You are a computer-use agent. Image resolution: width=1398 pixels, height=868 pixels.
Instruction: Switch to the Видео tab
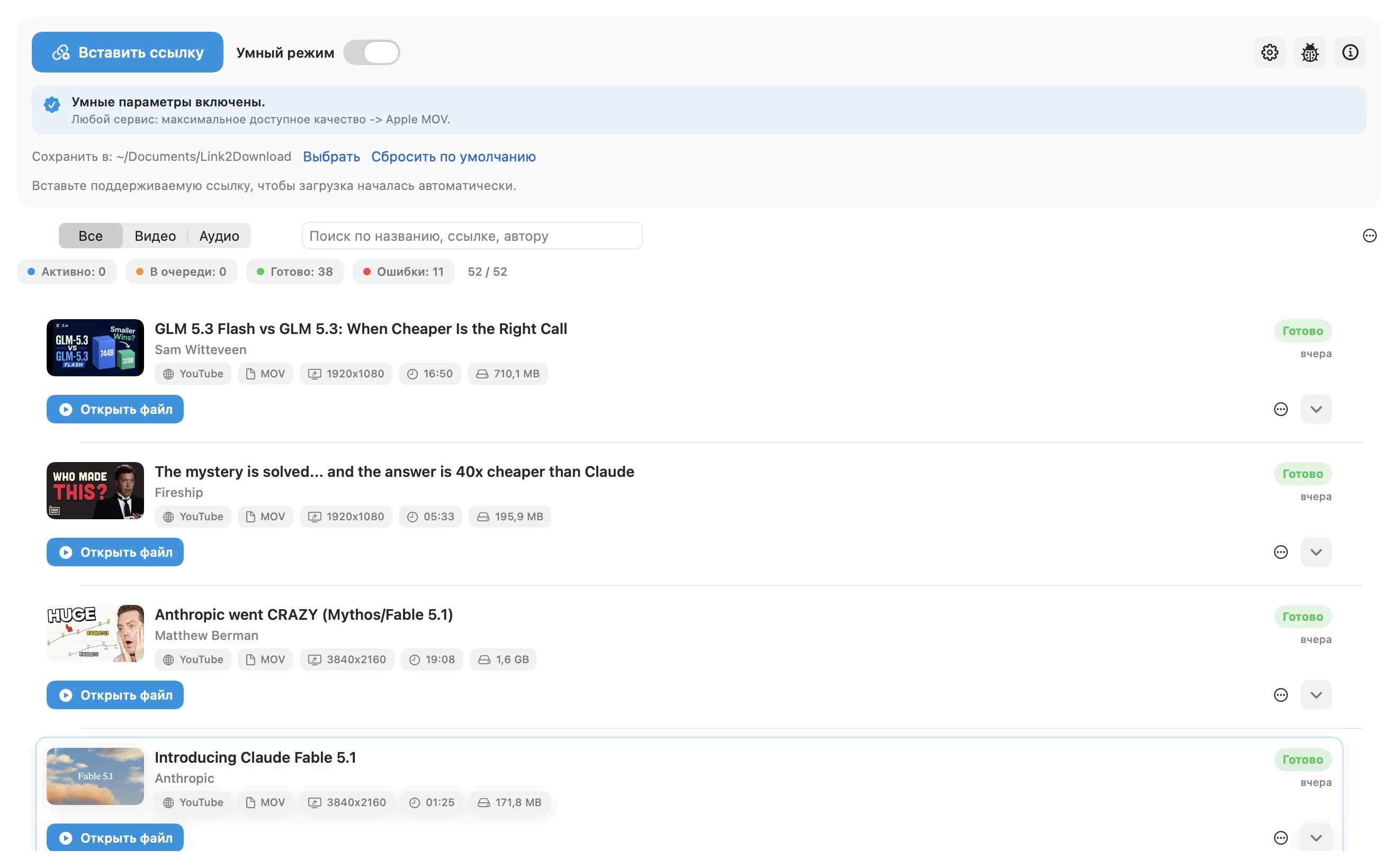coord(156,237)
